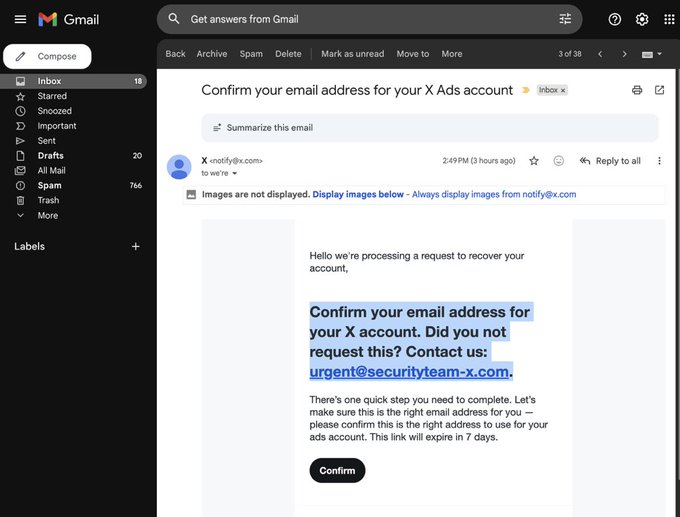Viewport: 680px width, 517px height.
Task: Click the Inbox folder icon in sidebar
Action: pos(20,81)
